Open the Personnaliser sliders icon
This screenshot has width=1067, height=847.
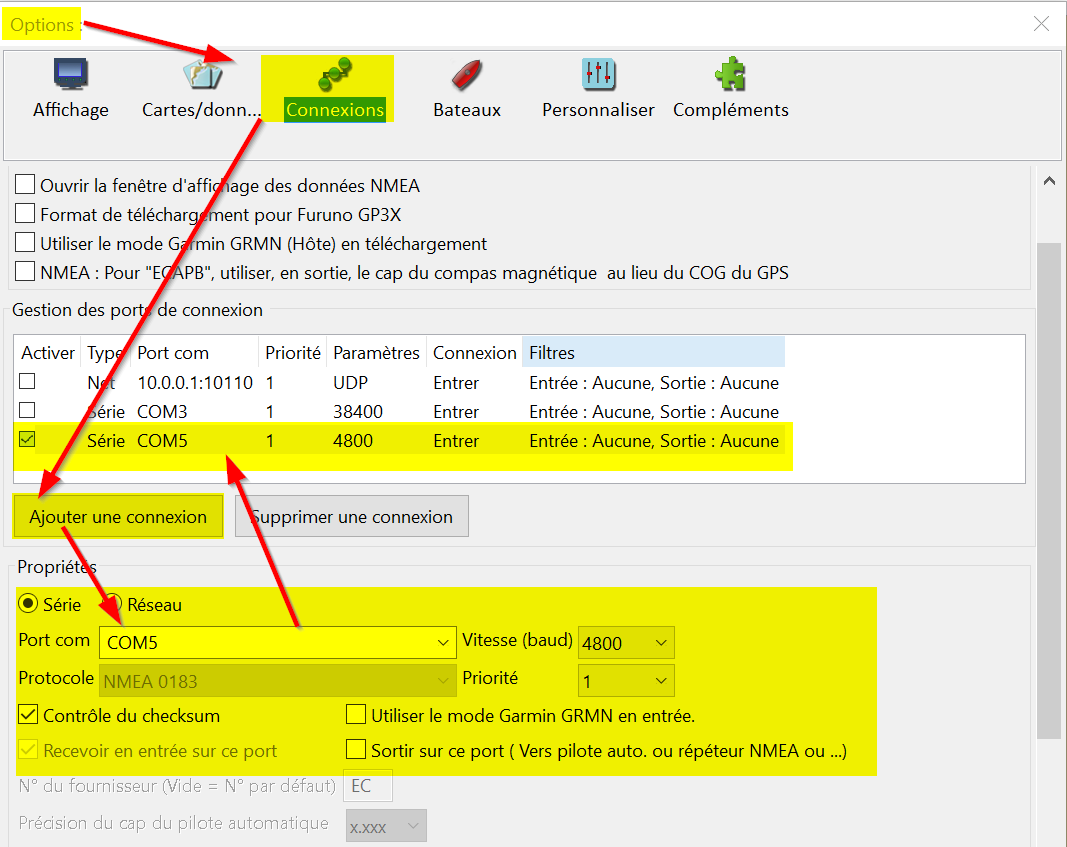[x=599, y=74]
